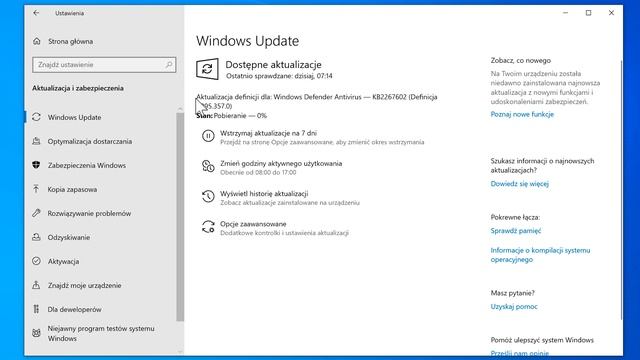Open Wyświetl historię aktualizacji

point(264,193)
